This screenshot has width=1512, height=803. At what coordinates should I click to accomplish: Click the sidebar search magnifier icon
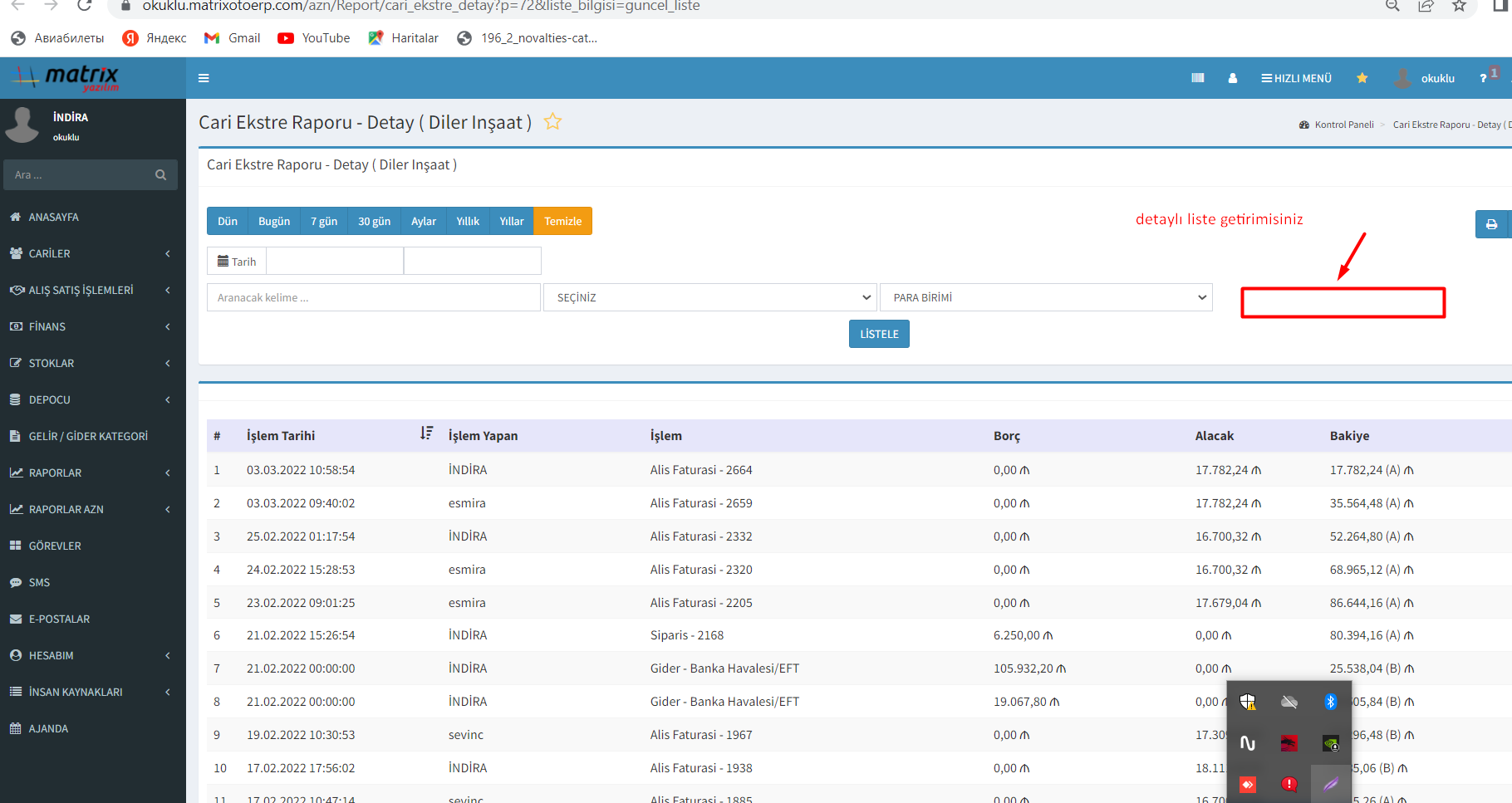(160, 175)
